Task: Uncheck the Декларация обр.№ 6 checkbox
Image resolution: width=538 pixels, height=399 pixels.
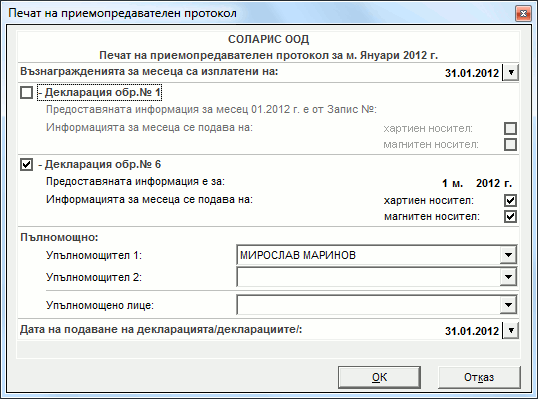Action: click(x=26, y=165)
